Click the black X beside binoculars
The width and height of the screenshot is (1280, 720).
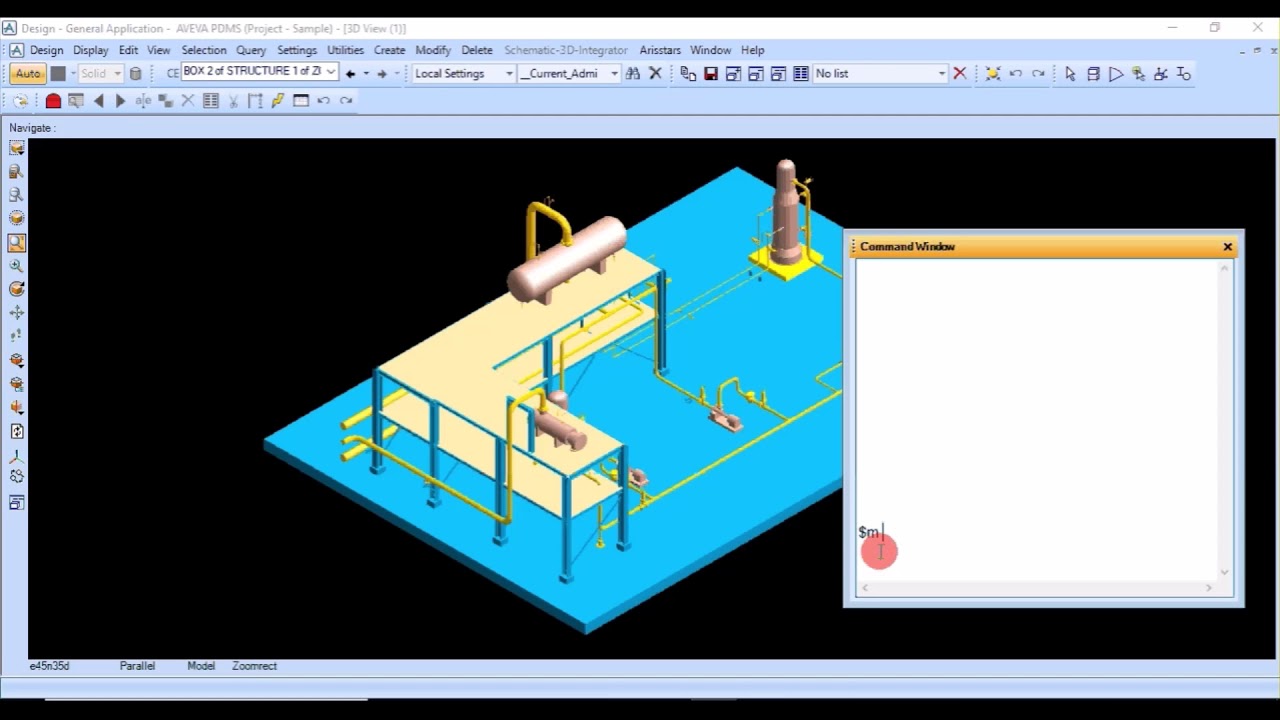coord(655,74)
